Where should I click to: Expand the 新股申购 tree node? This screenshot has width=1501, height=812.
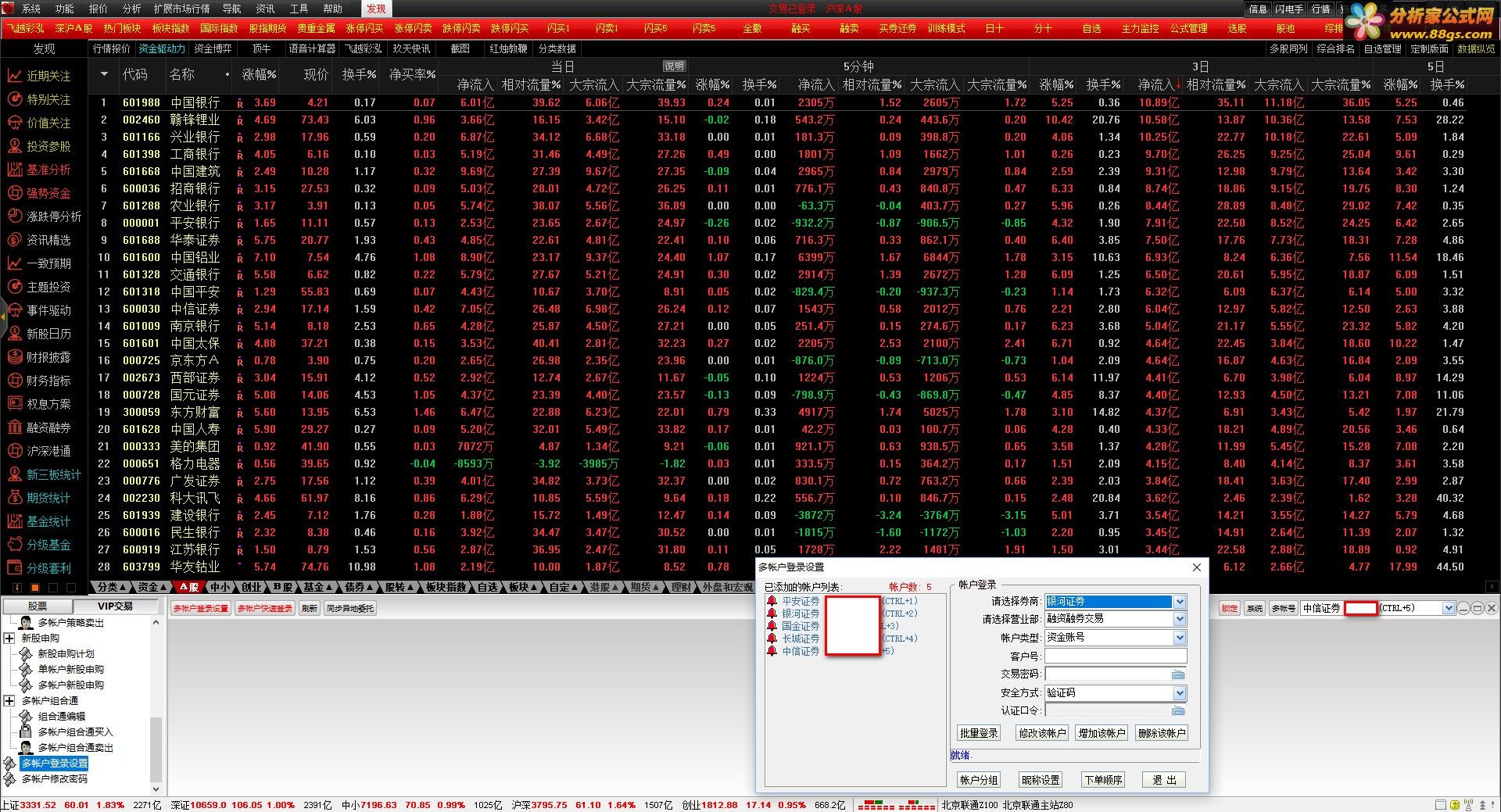[9, 639]
